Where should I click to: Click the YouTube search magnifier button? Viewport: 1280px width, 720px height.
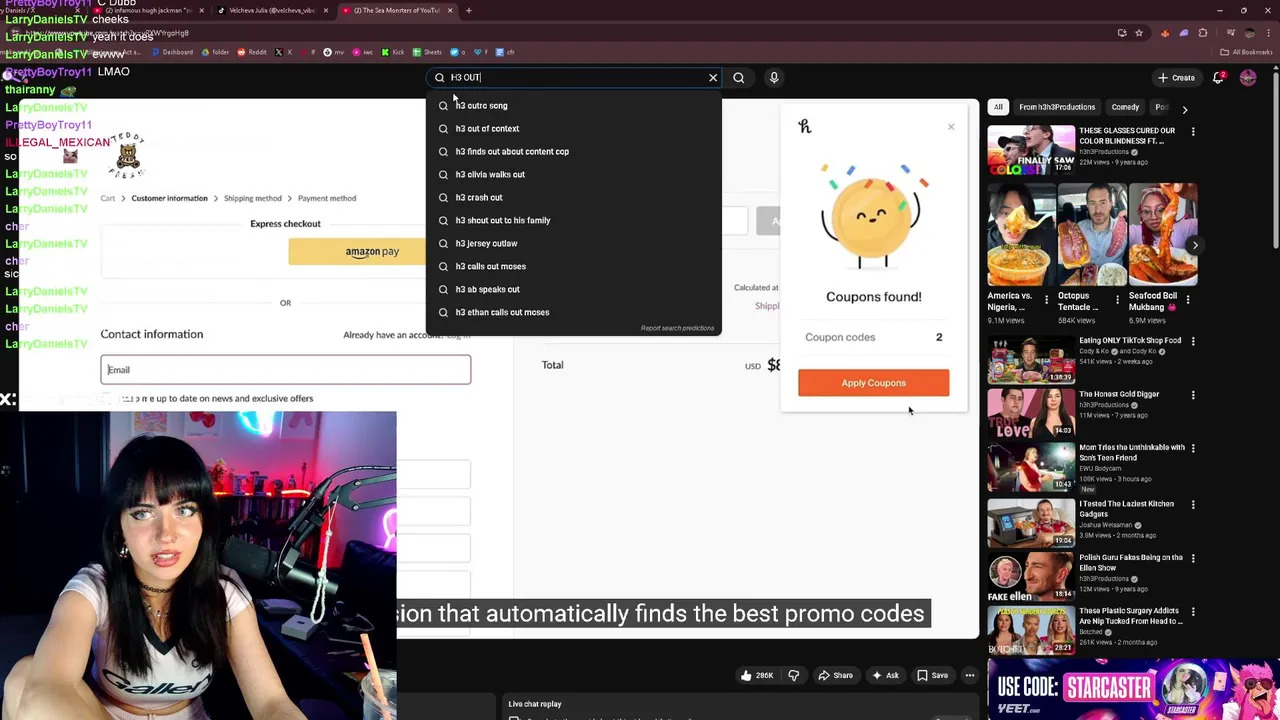click(739, 77)
